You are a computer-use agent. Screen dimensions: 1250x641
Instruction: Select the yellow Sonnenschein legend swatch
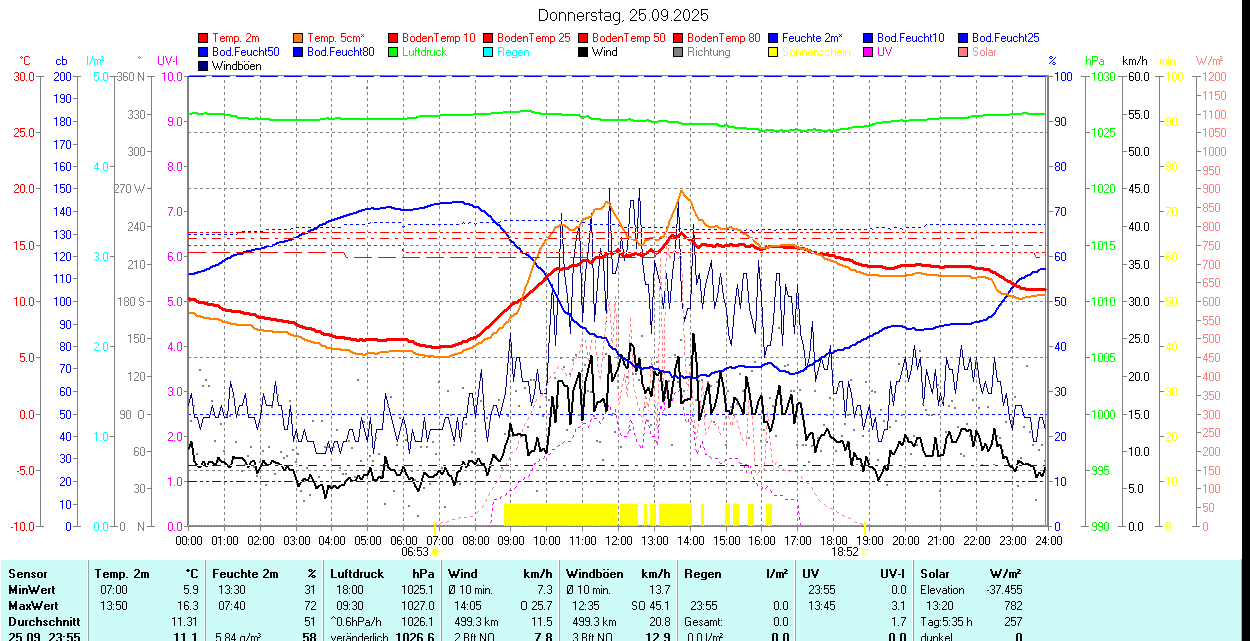(774, 52)
